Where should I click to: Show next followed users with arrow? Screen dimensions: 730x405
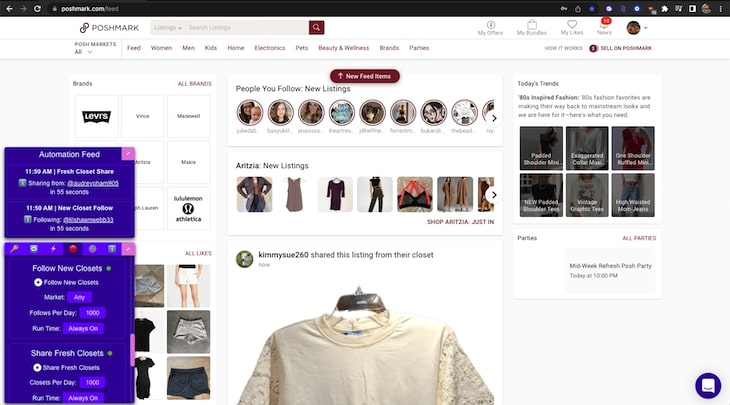click(x=494, y=118)
